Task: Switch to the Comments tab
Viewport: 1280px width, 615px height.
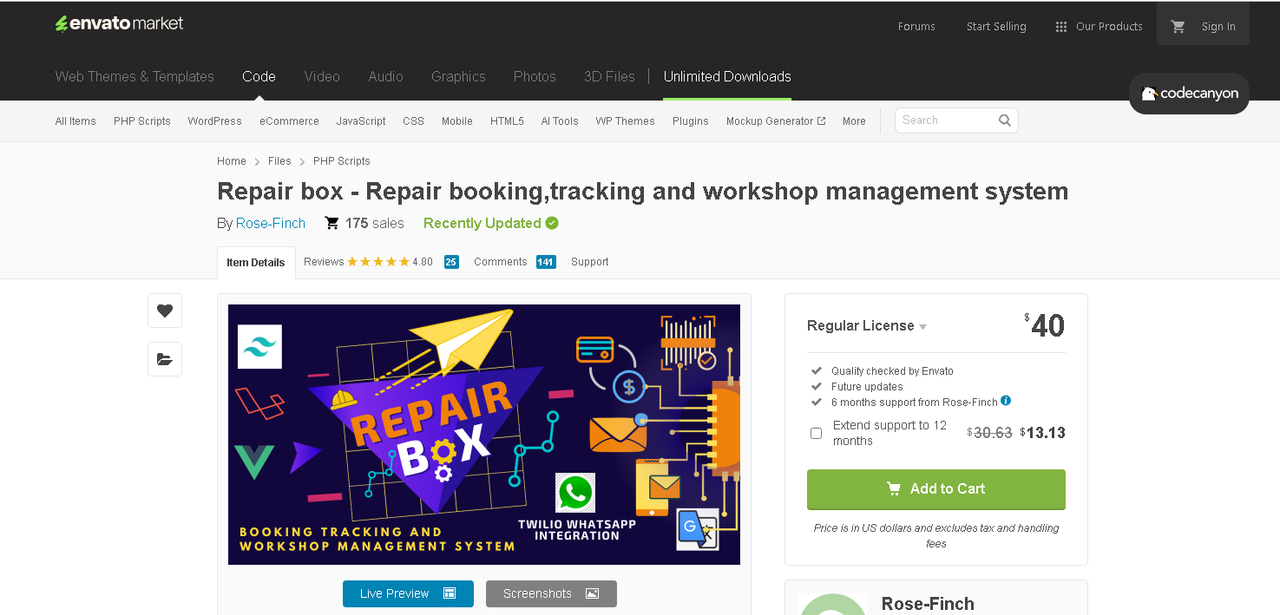Action: coord(500,262)
